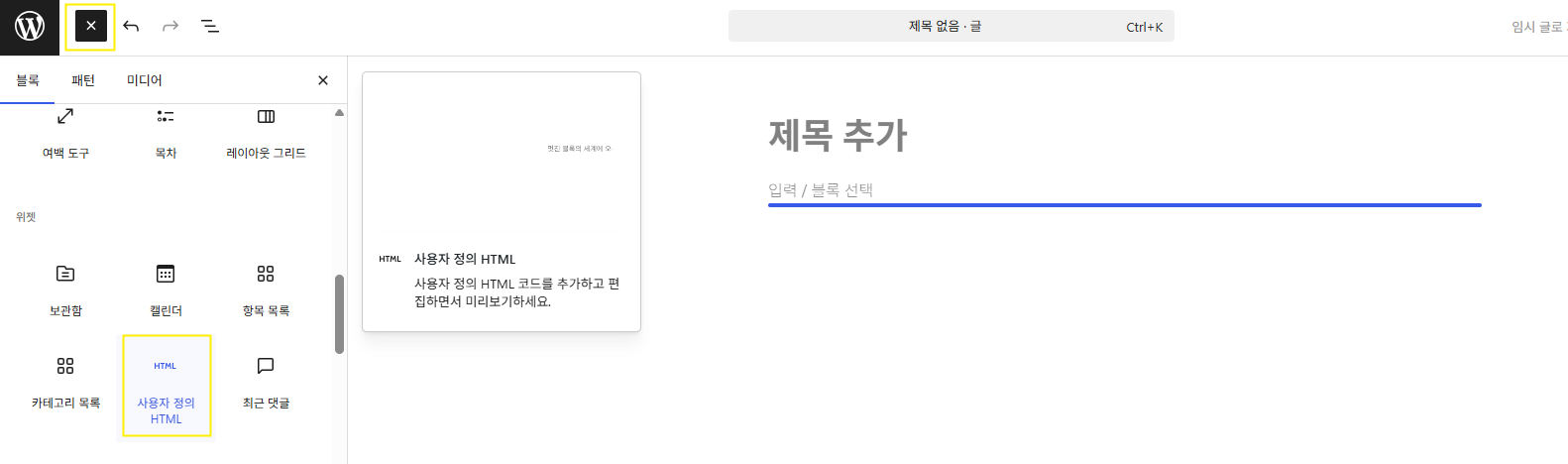The image size is (1568, 464).
Task: Toggle the block inserter button
Action: click(90, 27)
